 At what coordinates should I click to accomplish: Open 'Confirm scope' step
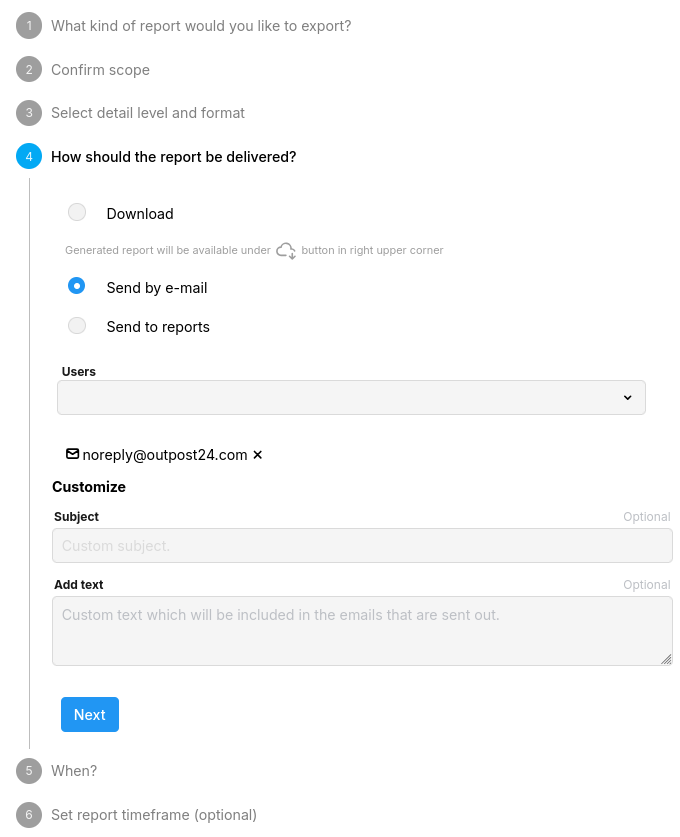(100, 70)
